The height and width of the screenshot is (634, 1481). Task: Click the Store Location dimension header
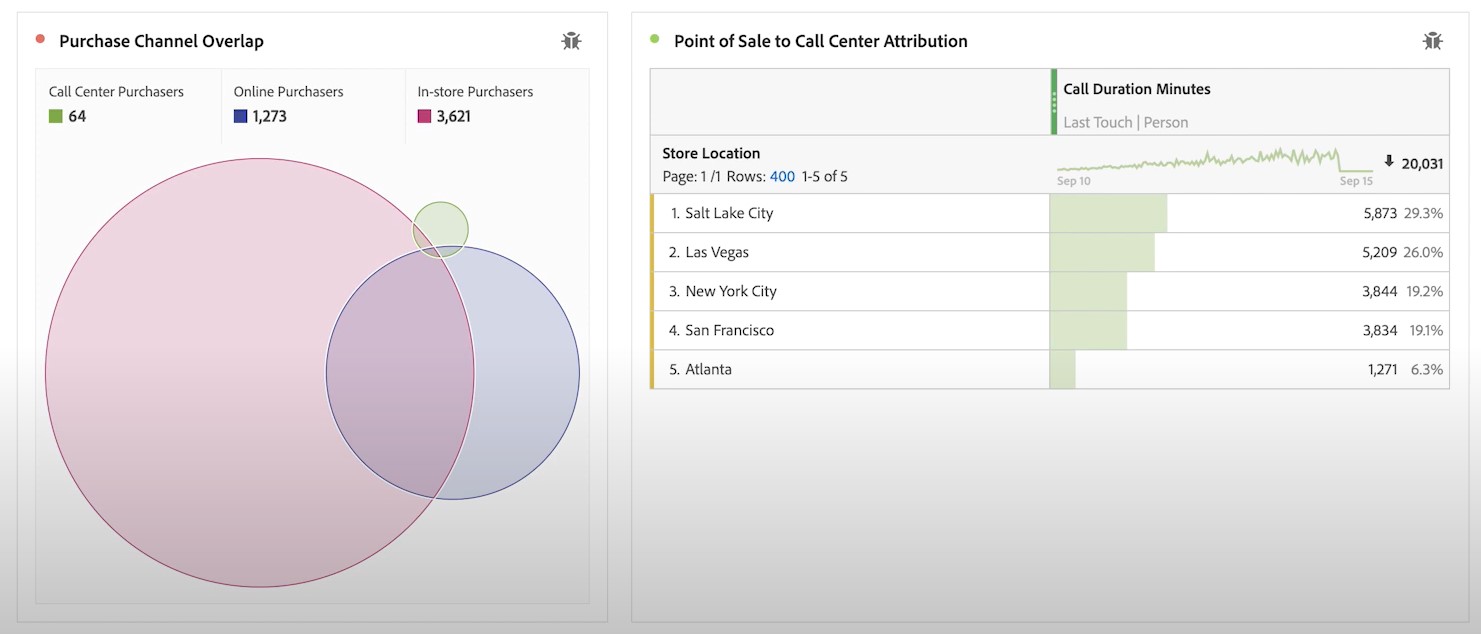coord(711,153)
